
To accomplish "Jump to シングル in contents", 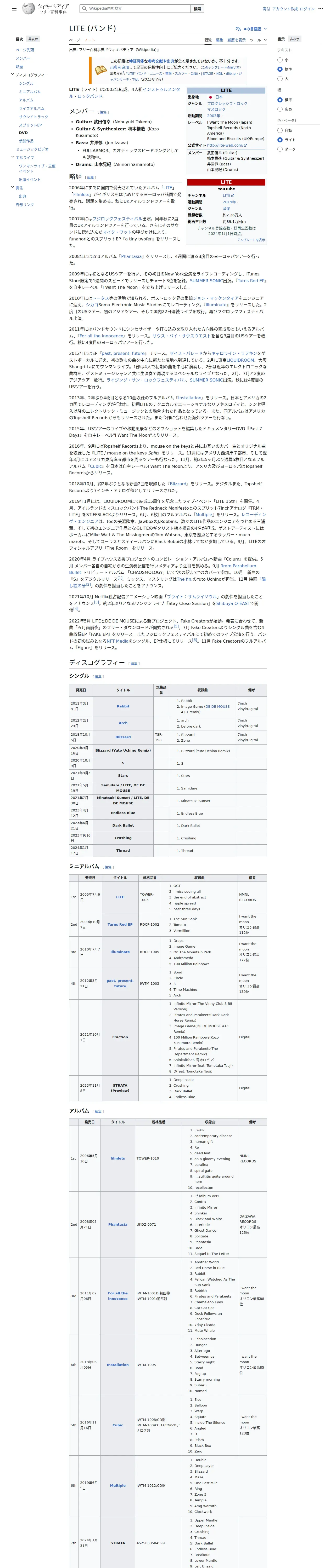I will (x=26, y=83).
